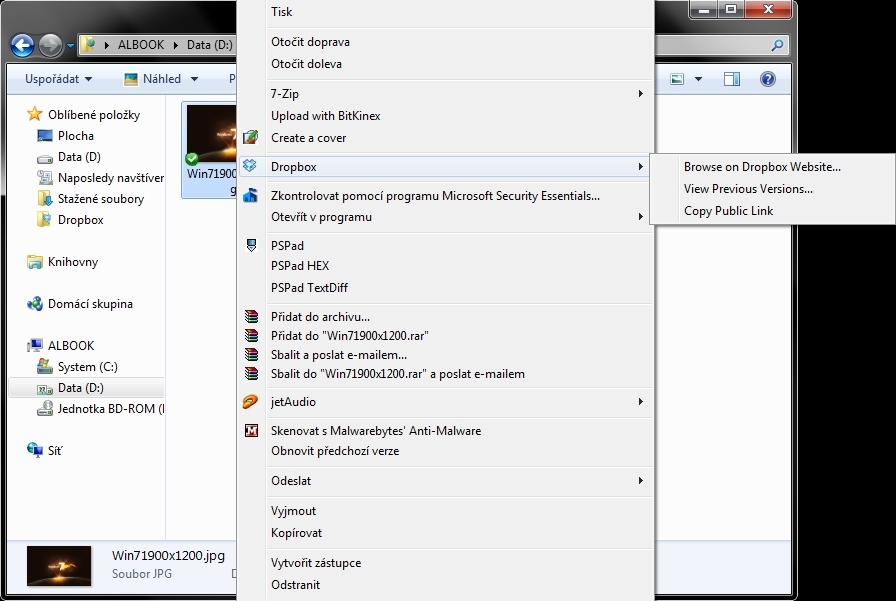Choose Kopírovat from the context menu

click(x=445, y=533)
